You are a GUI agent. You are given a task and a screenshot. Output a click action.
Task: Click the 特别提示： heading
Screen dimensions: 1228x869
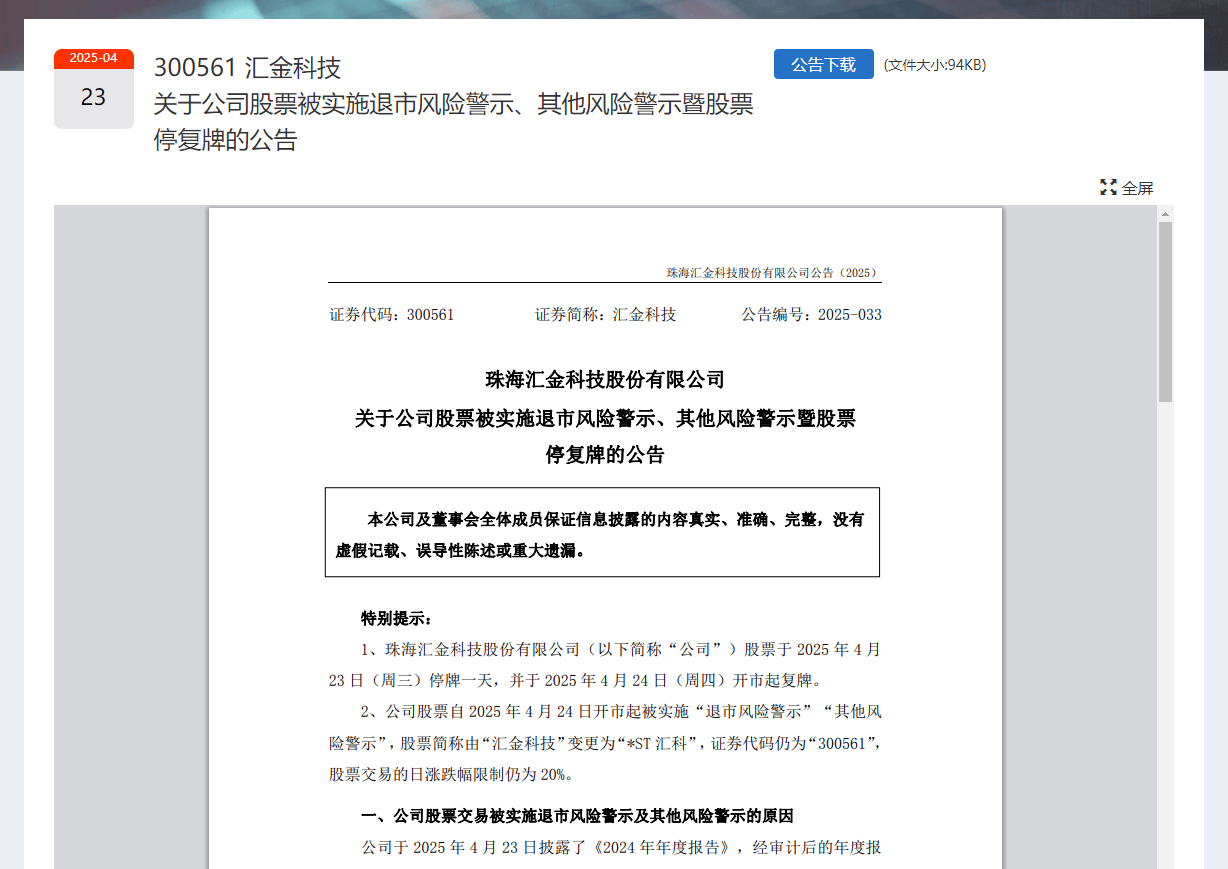click(x=397, y=619)
